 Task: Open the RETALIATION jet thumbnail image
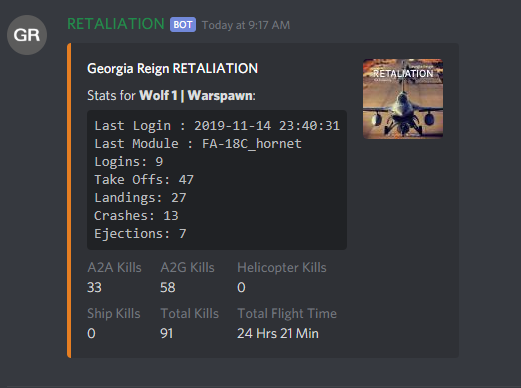tap(403, 99)
